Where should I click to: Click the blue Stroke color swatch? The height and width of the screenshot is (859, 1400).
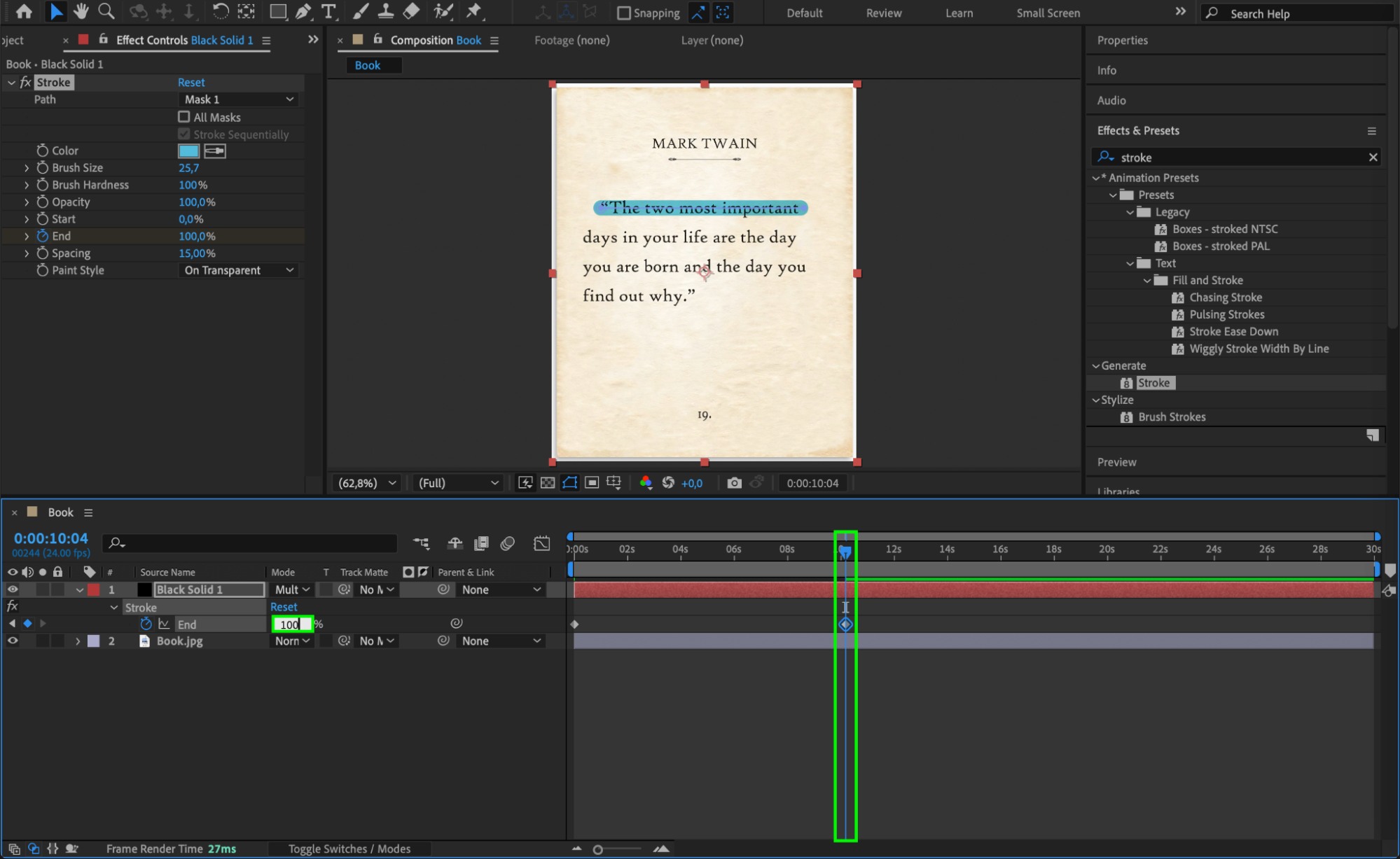pos(188,151)
